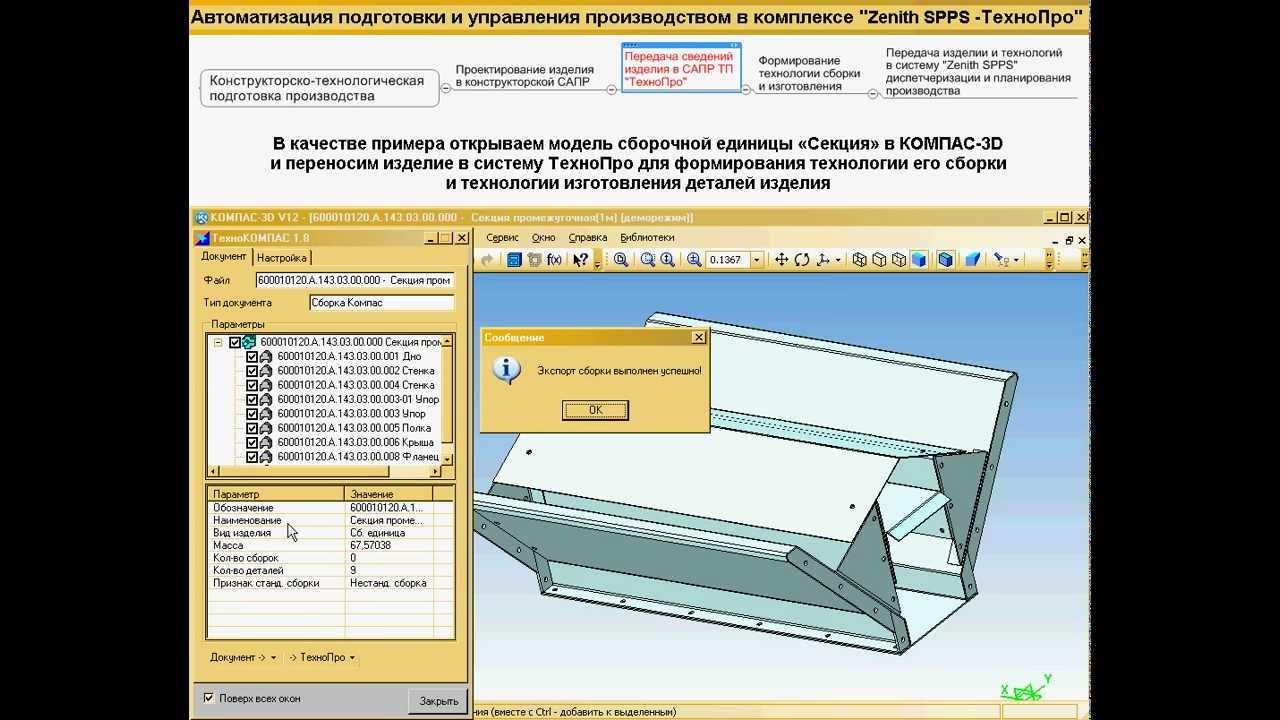Click the part icon next to 008 Фланец

[266, 457]
